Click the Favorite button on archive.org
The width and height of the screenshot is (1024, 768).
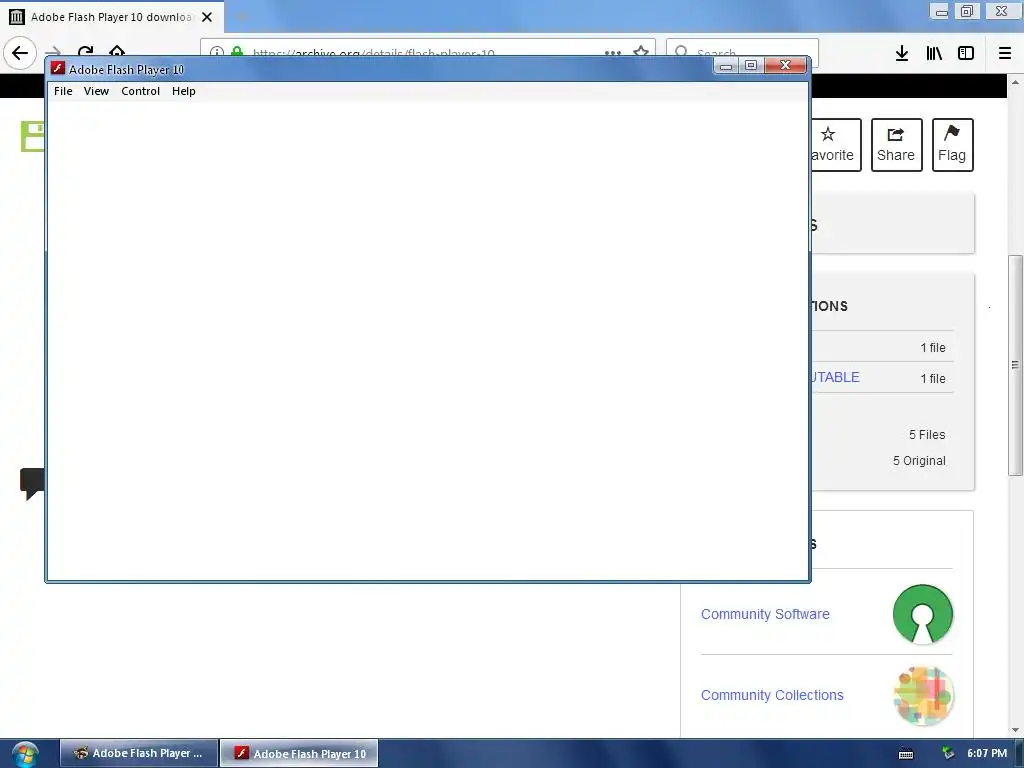pyautogui.click(x=836, y=145)
